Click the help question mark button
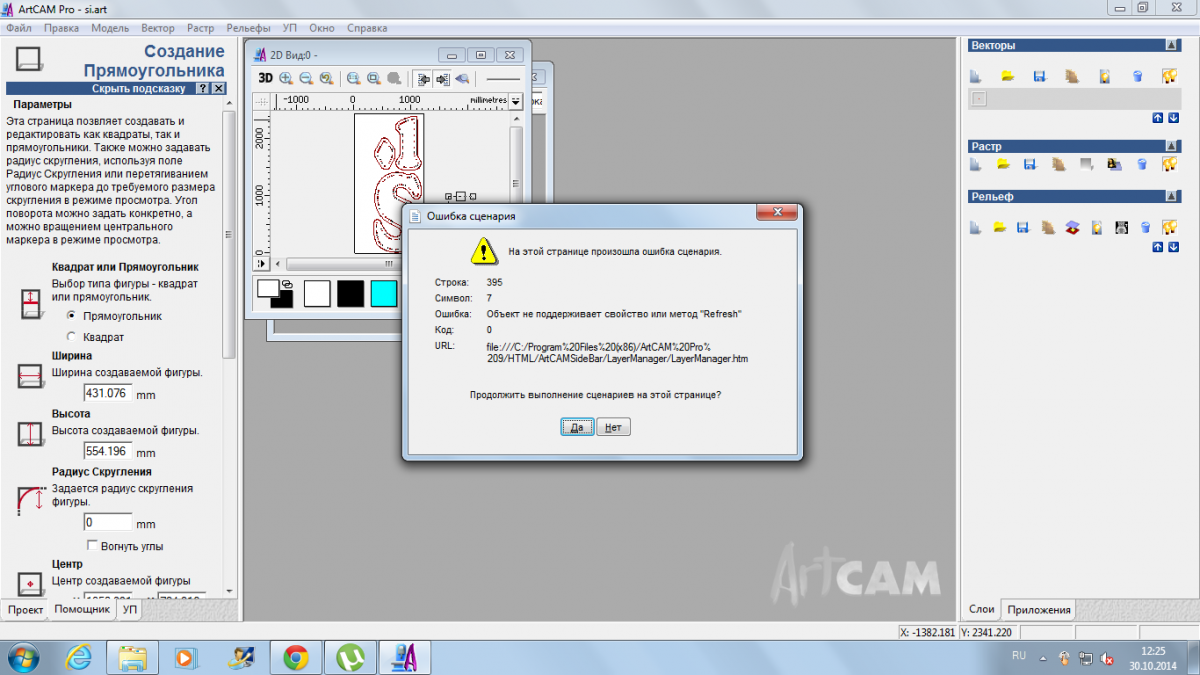1200x675 pixels. (203, 88)
